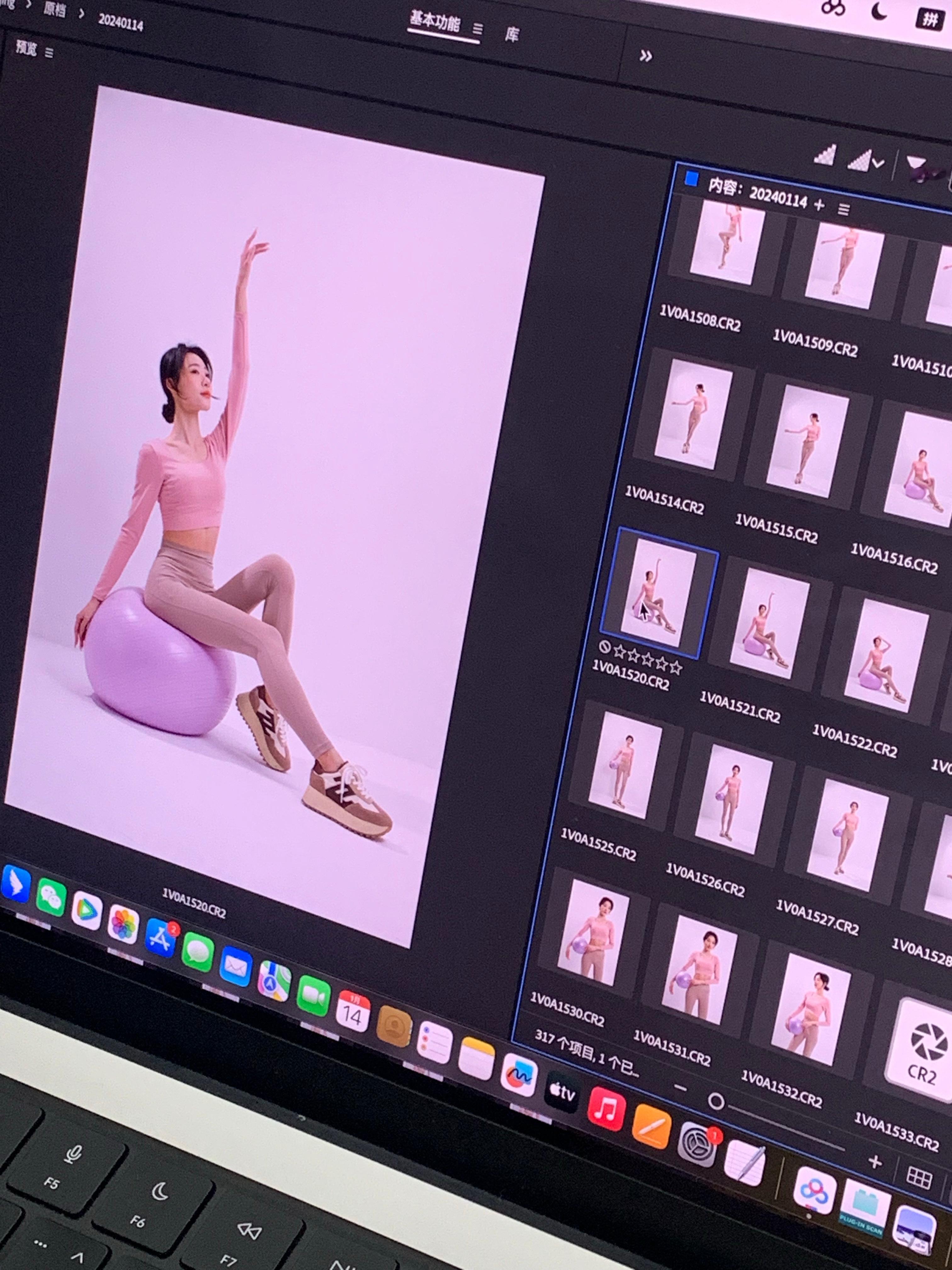Viewport: 952px width, 1270px height.
Task: Open System Settings from the Dock
Action: (x=697, y=1145)
